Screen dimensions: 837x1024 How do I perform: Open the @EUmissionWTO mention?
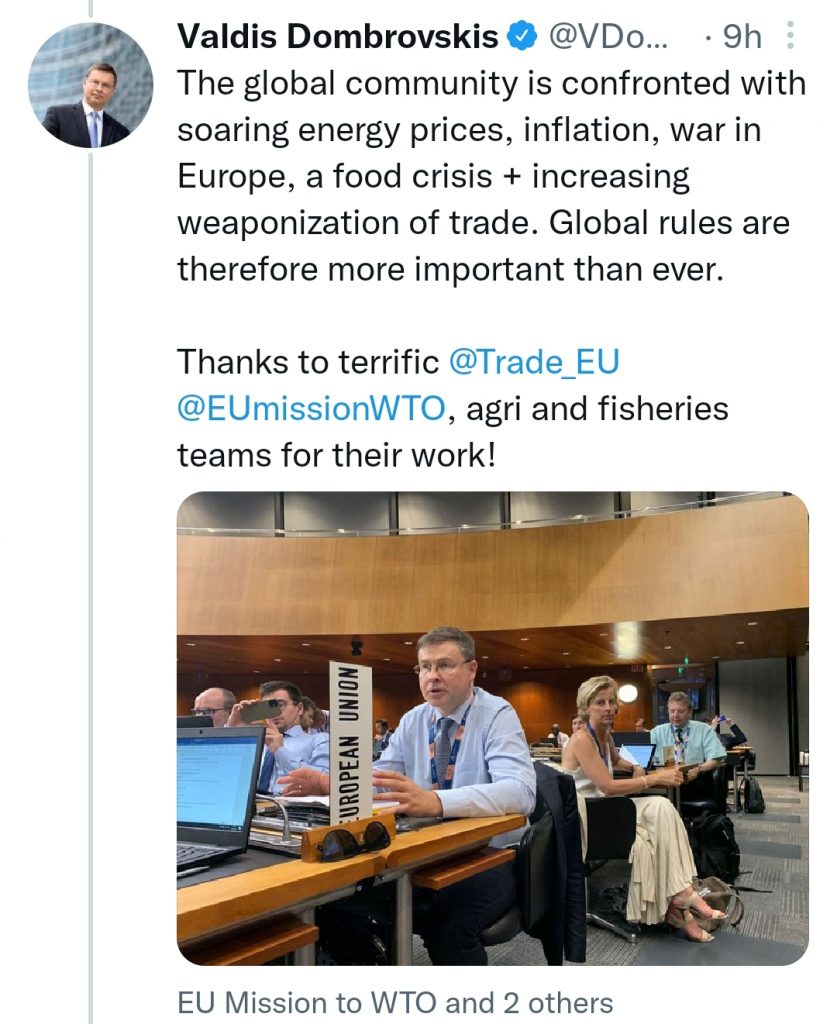311,409
